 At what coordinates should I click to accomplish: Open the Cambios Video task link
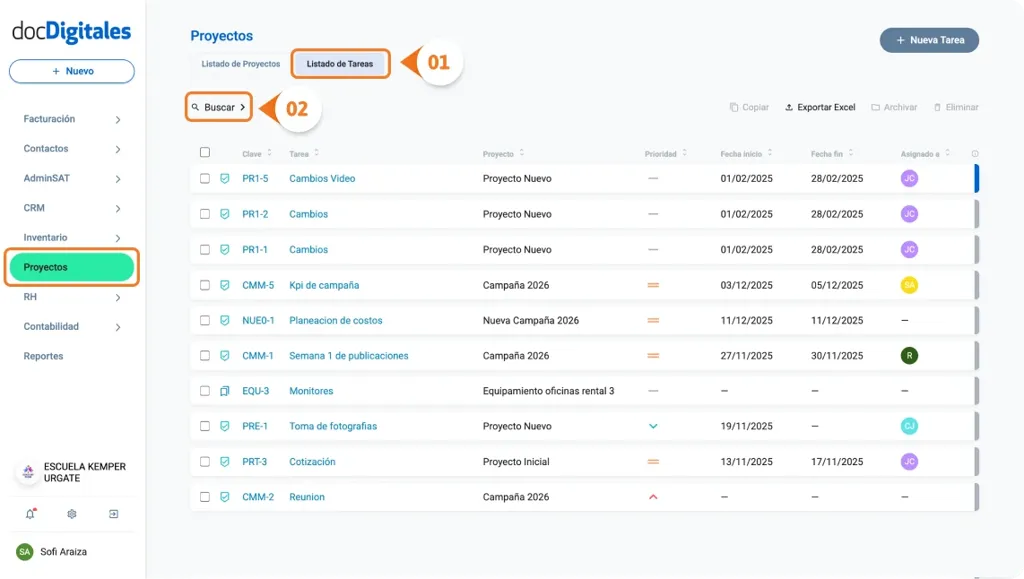(322, 178)
